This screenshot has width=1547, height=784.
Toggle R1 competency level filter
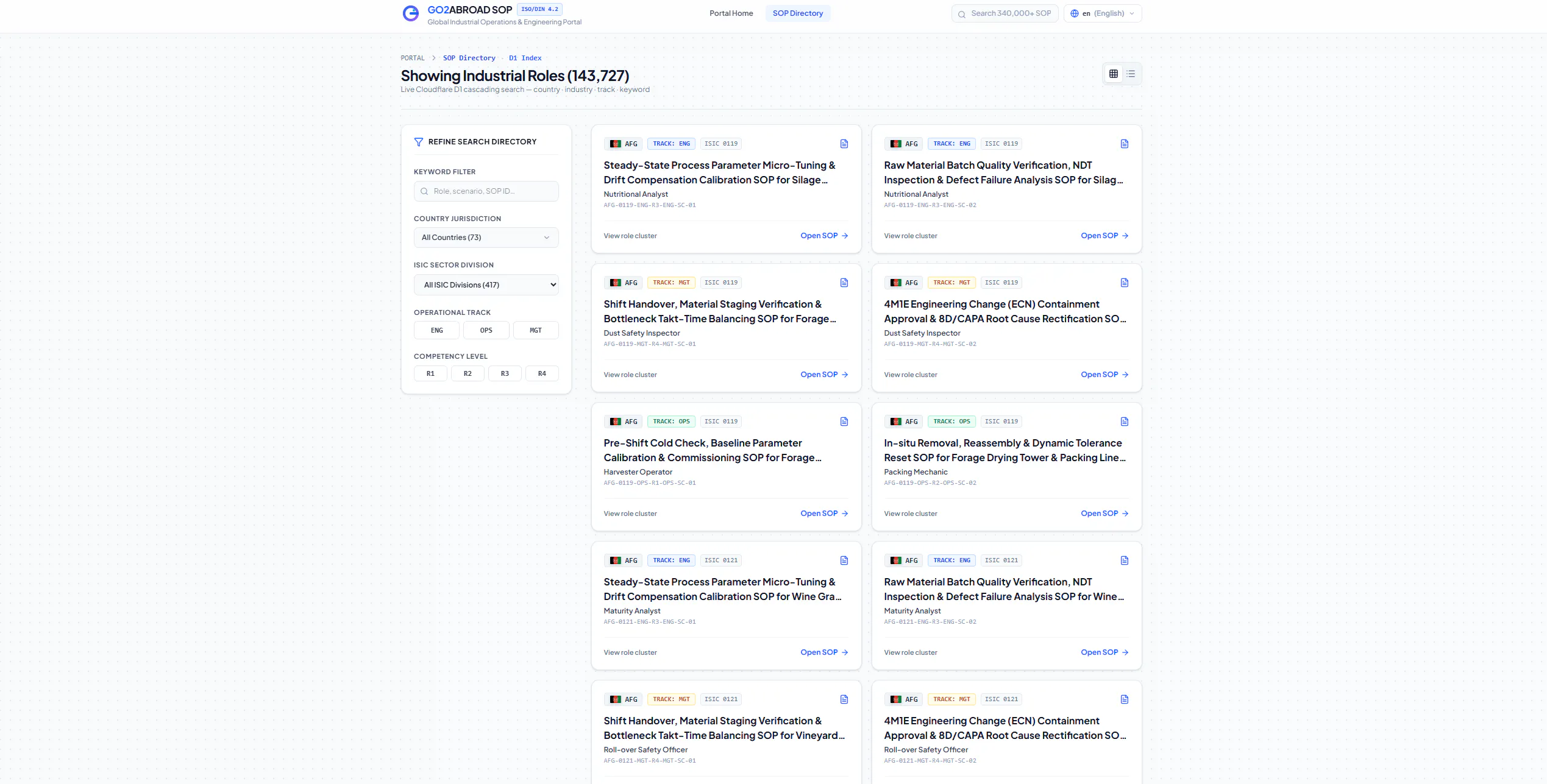tap(430, 373)
